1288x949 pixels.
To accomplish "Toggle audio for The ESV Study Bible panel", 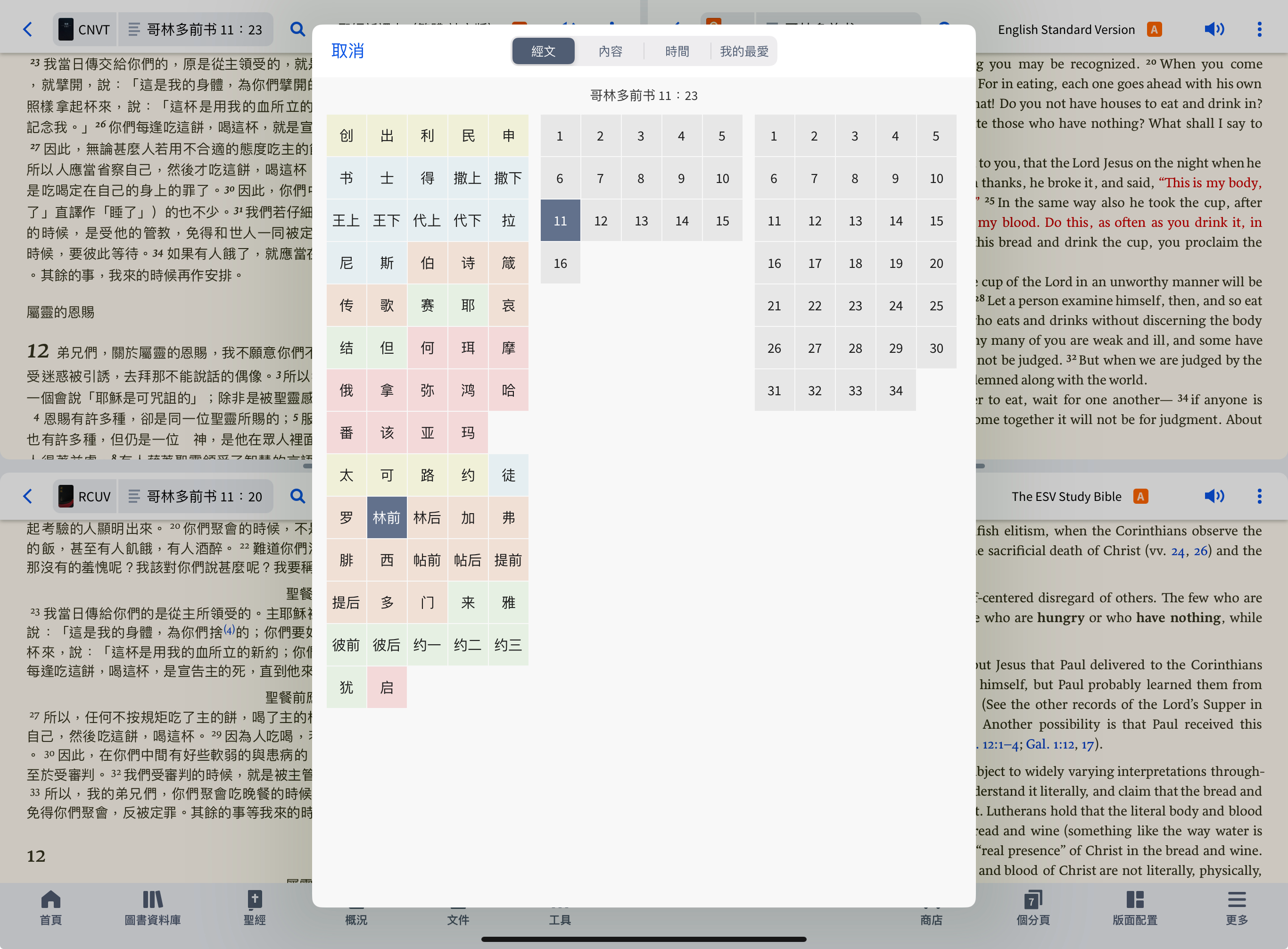I will 1215,496.
